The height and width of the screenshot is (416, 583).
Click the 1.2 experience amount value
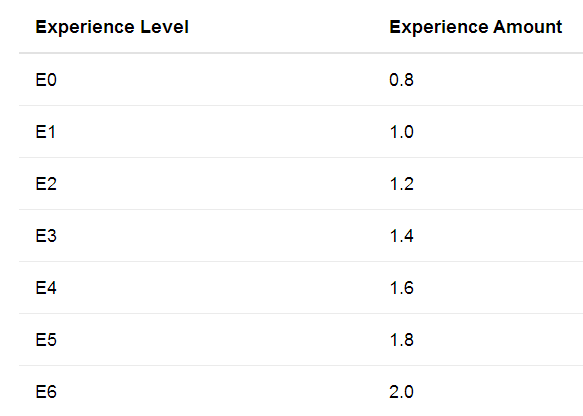[401, 184]
